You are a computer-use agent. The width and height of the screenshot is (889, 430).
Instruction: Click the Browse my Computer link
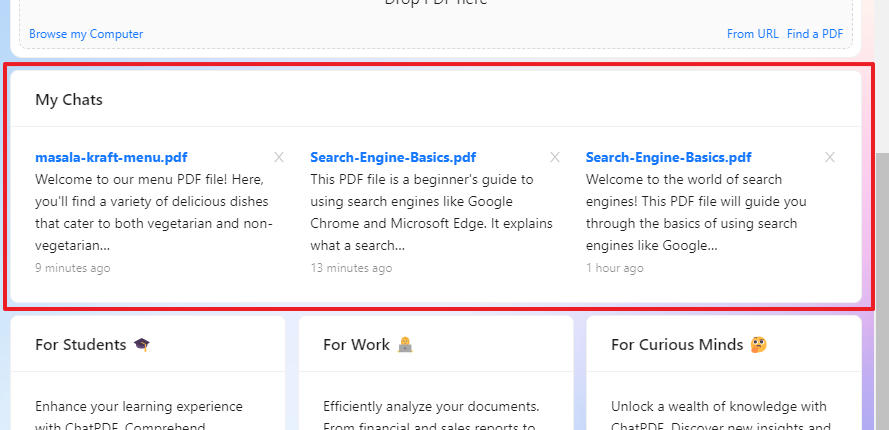pos(86,34)
